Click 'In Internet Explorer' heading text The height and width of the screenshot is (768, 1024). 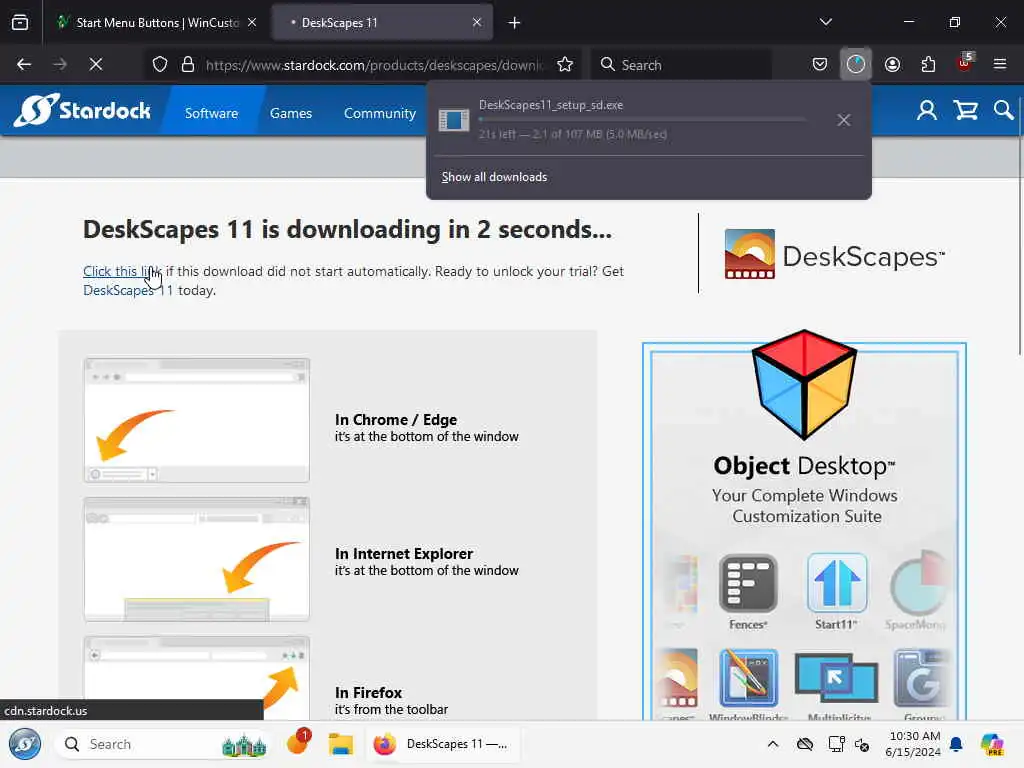click(404, 553)
